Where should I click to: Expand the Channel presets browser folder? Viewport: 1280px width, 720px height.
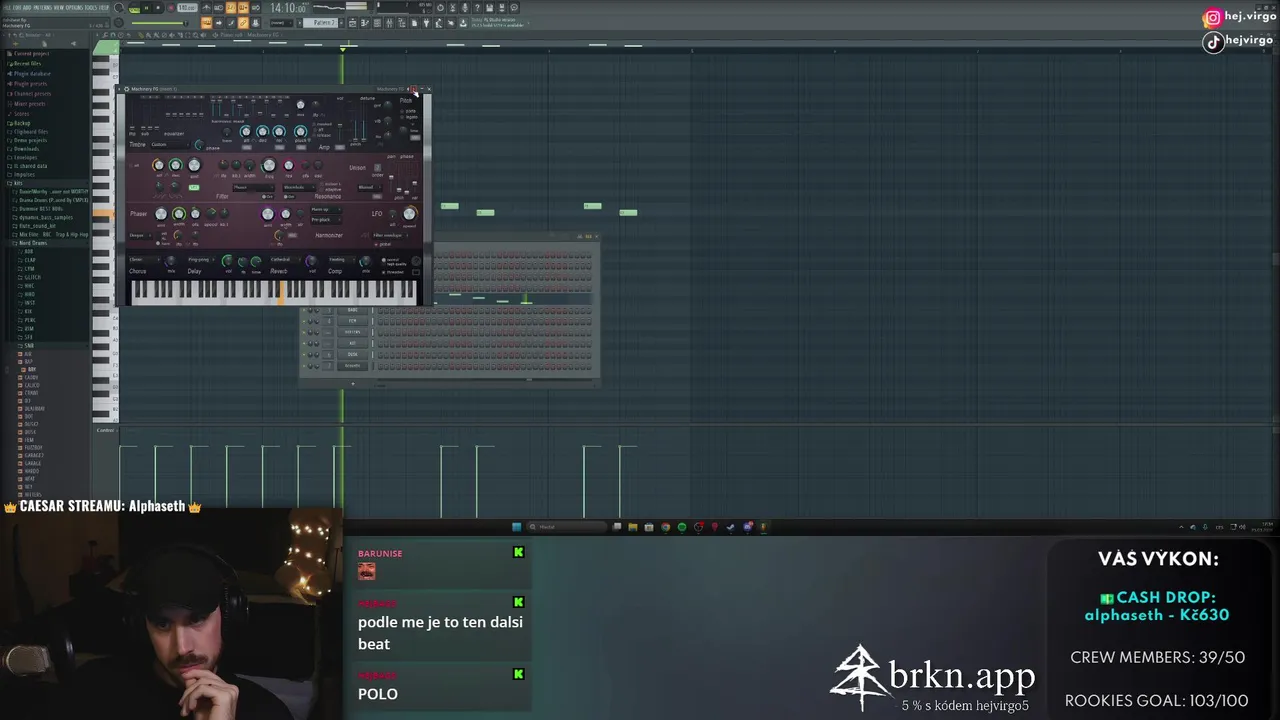tap(31, 94)
